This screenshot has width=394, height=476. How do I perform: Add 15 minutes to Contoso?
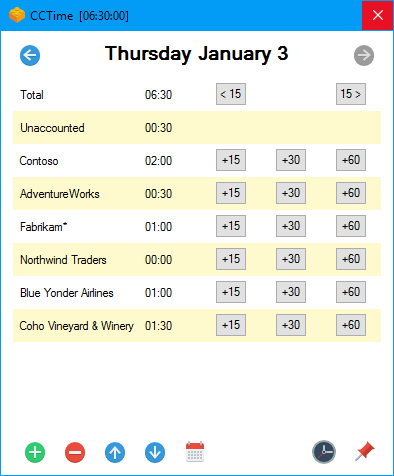[231, 160]
